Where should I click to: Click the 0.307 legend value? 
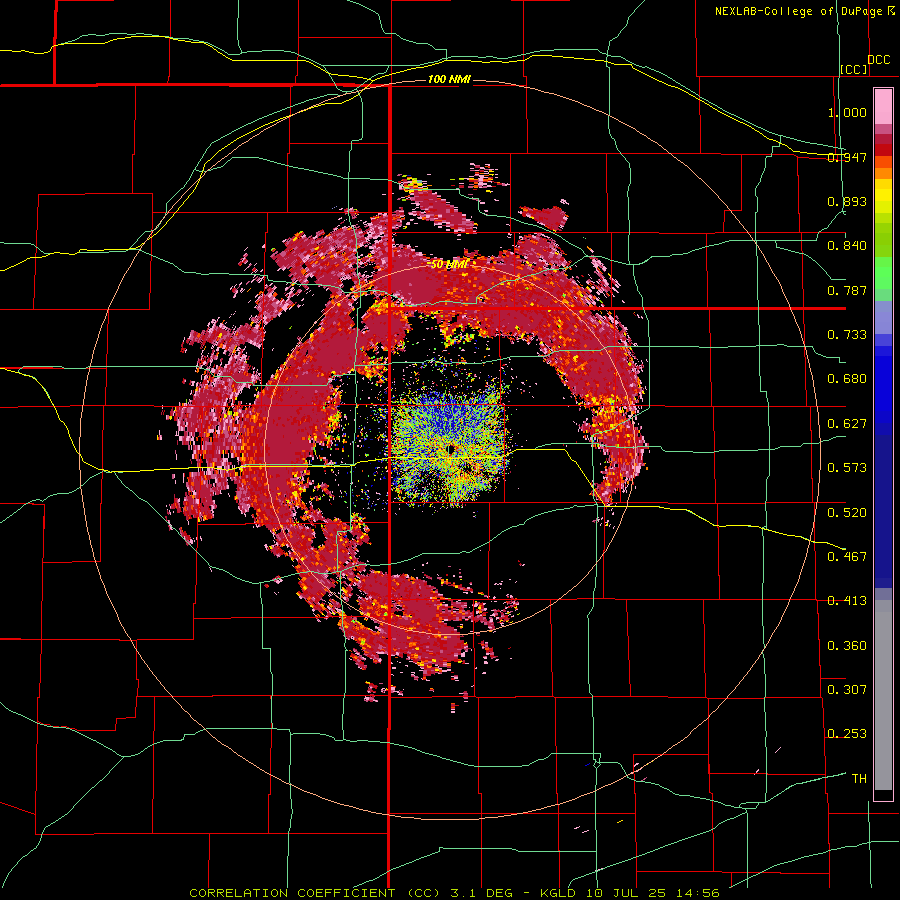pyautogui.click(x=847, y=690)
